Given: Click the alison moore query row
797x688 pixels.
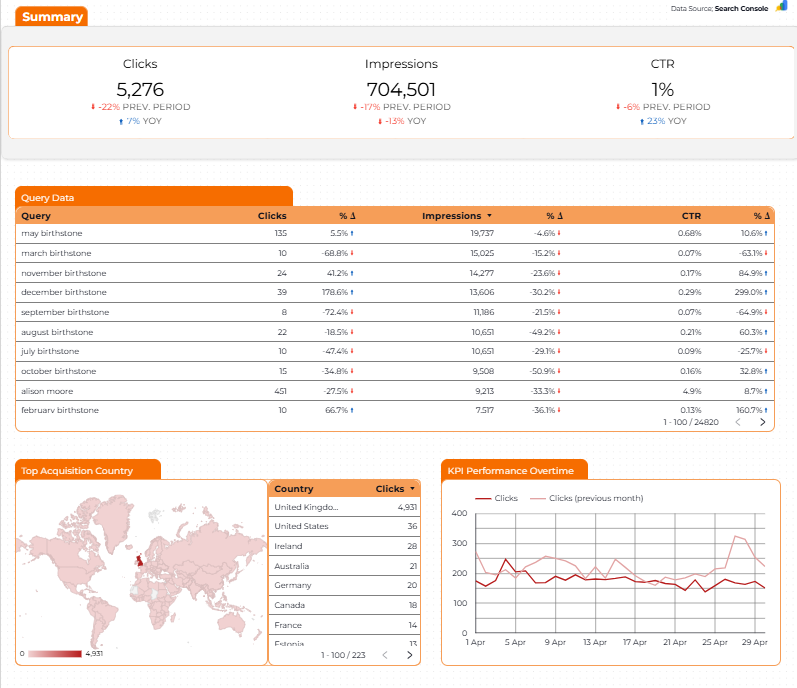Looking at the screenshot, I should pos(394,391).
